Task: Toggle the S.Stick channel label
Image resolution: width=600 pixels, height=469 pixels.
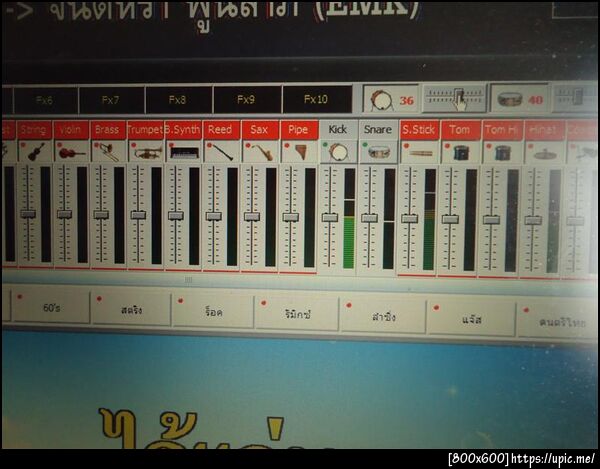Action: click(x=419, y=130)
